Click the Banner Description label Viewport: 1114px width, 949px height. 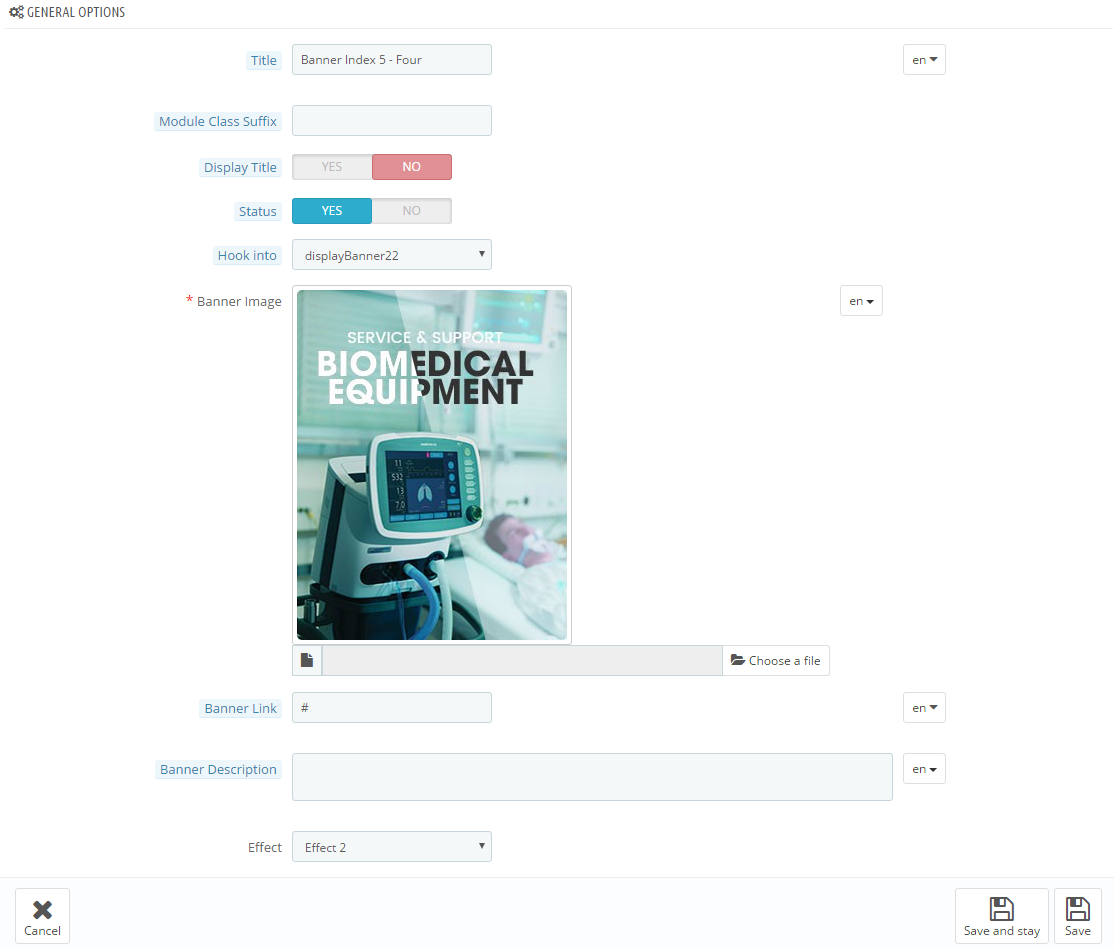218,769
